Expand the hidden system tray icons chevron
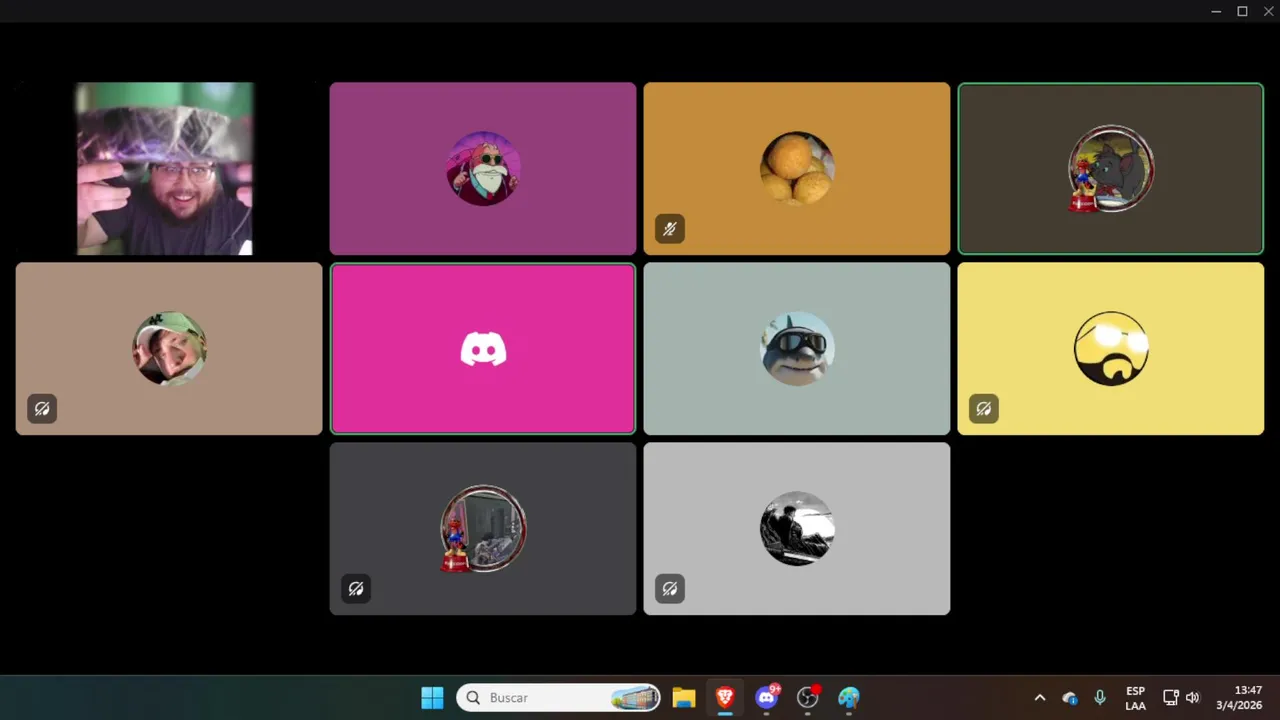The width and height of the screenshot is (1280, 720). click(x=1040, y=698)
